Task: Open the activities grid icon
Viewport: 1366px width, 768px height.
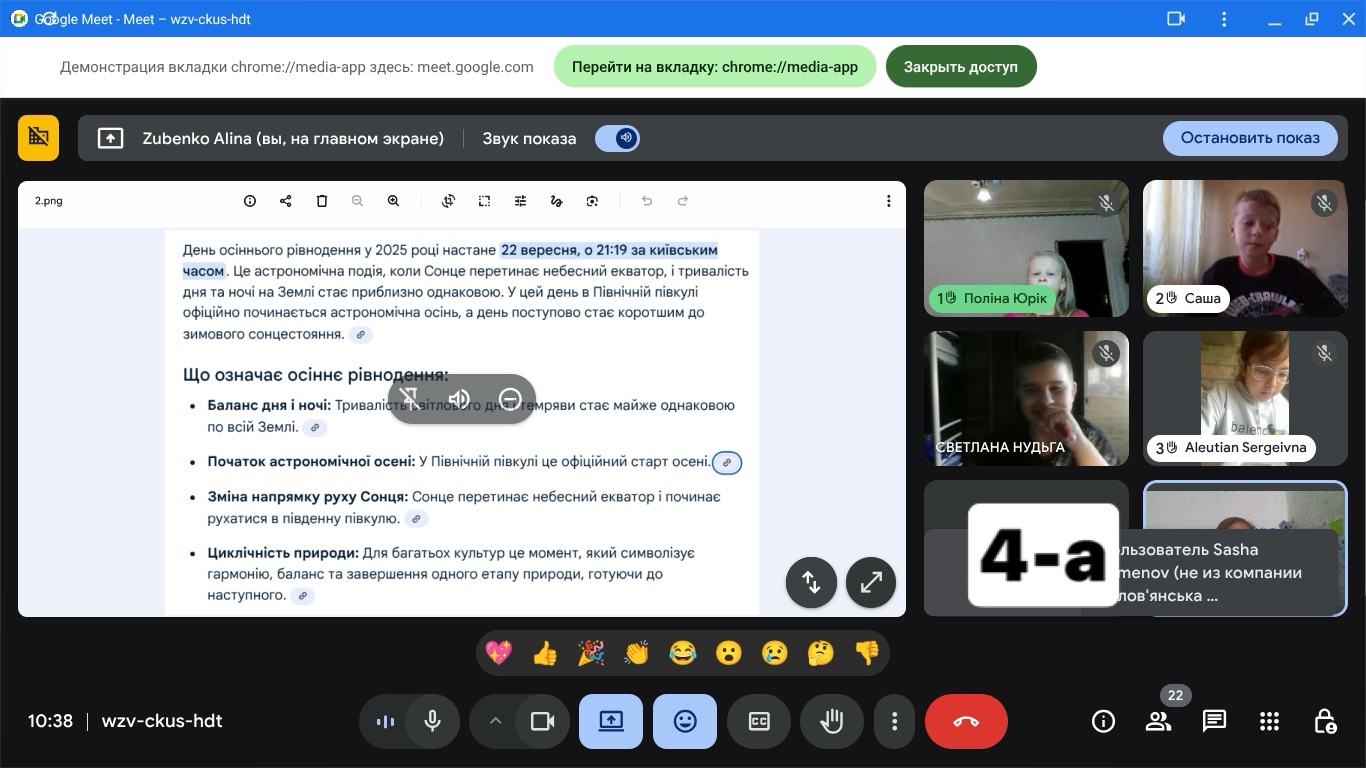Action: [x=1269, y=721]
